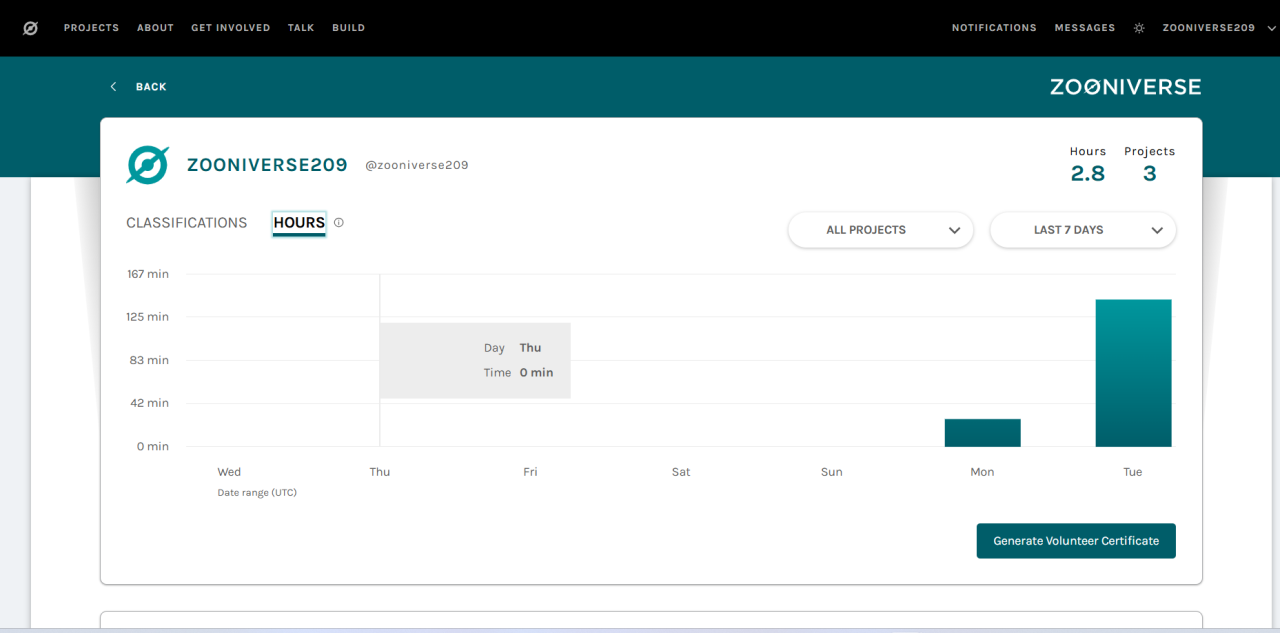Screen dimensions: 1280x633
Task: Click the Projects count value 3
Action: [x=1150, y=174]
